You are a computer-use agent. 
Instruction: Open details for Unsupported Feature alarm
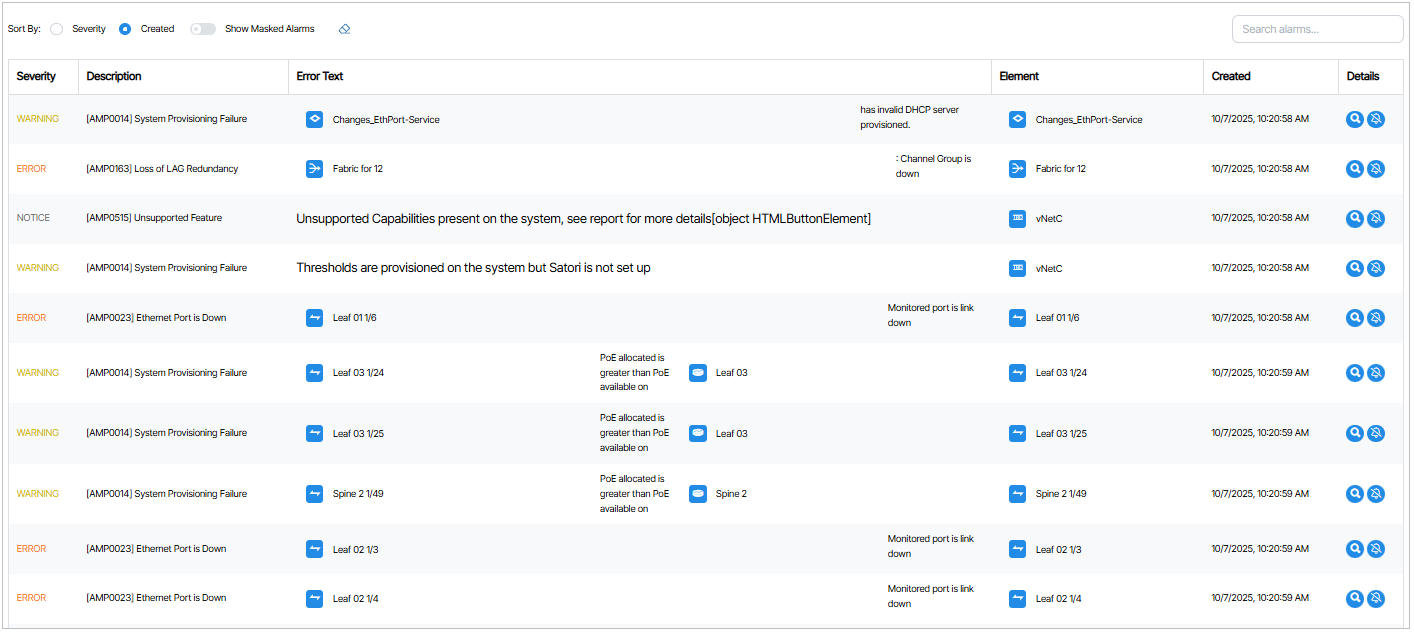pos(1354,218)
